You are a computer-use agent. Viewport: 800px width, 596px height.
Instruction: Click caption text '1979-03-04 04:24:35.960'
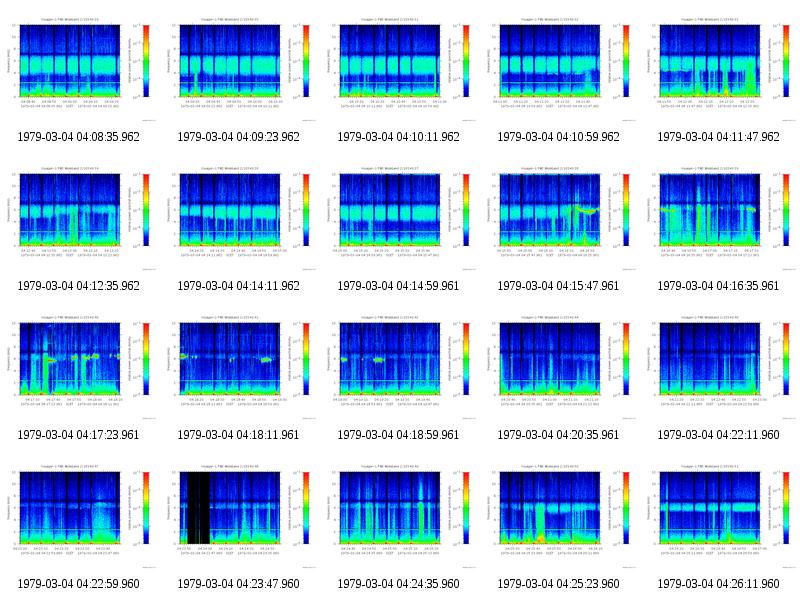pos(398,584)
